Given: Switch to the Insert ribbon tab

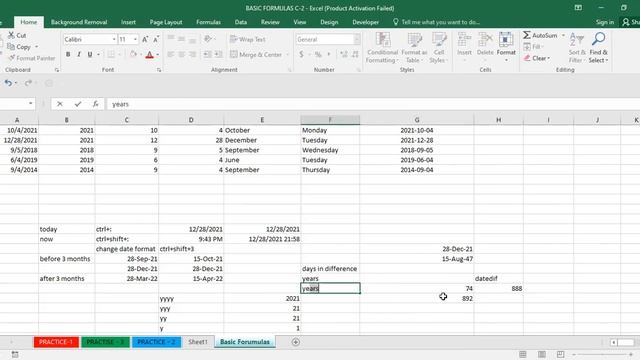Looking at the screenshot, I should pyautogui.click(x=128, y=22).
